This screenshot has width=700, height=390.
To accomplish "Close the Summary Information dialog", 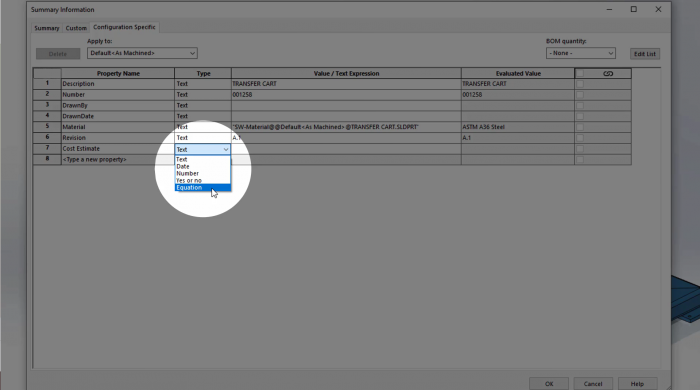I will pos(658,9).
